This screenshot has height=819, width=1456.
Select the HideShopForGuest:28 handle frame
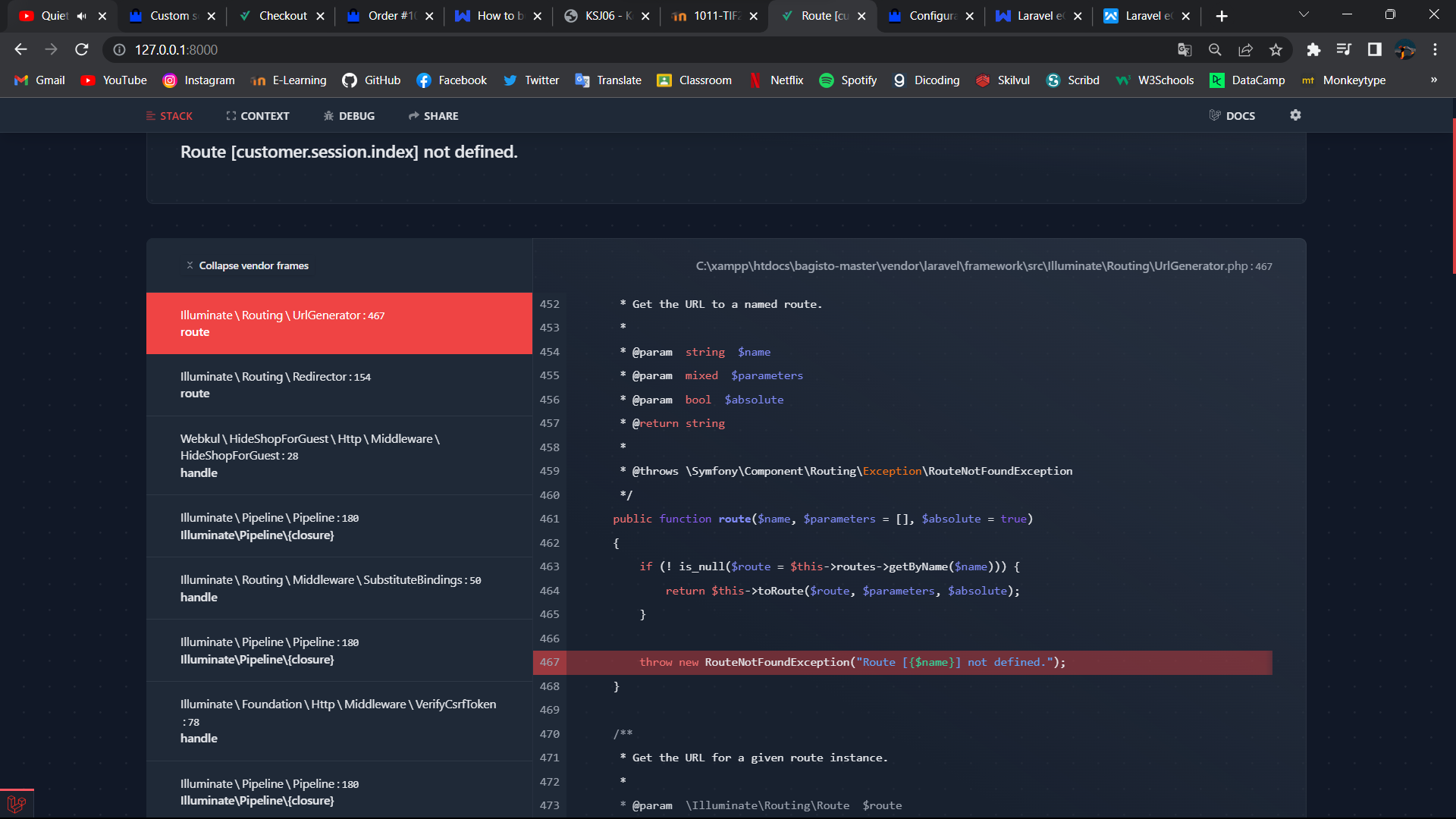pos(339,456)
